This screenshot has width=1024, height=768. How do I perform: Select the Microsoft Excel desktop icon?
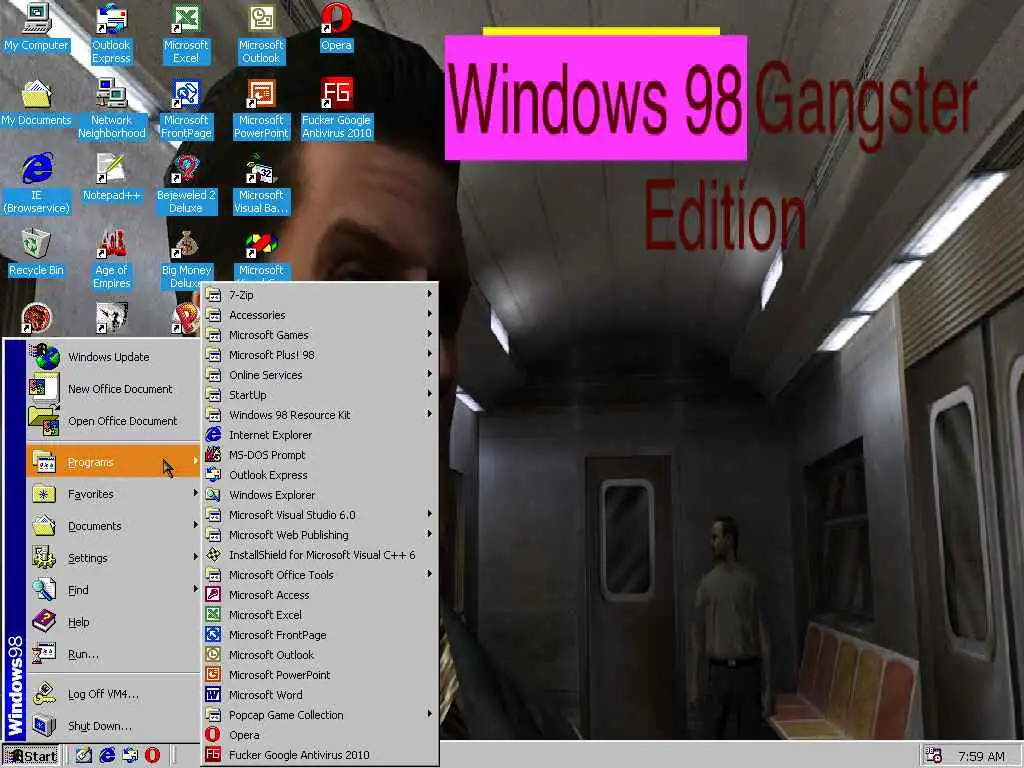tap(186, 33)
